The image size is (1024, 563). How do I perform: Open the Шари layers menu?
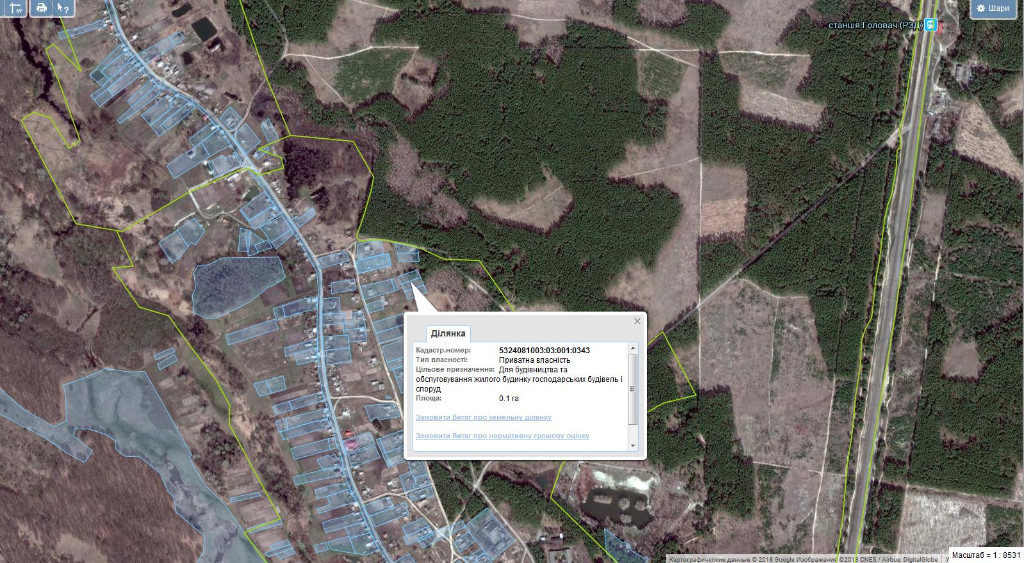pyautogui.click(x=994, y=9)
